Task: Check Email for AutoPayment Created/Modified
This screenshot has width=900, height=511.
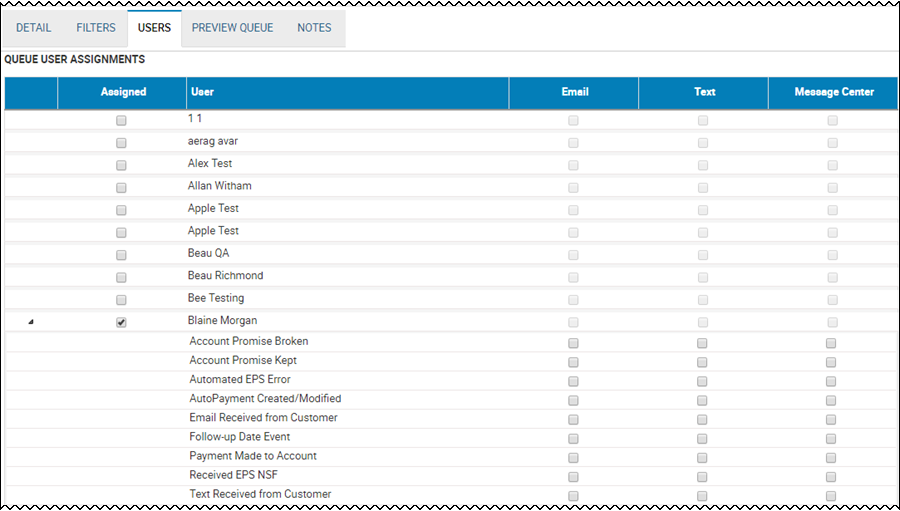Action: click(x=573, y=400)
